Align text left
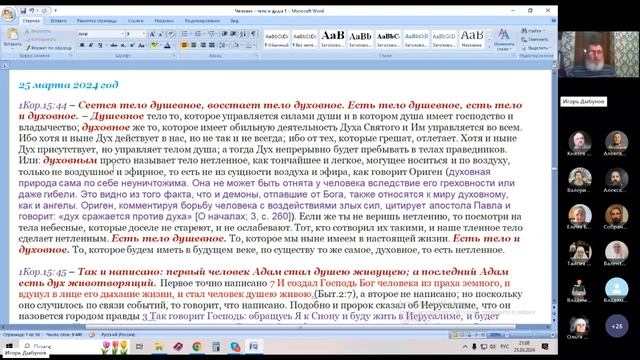 click(x=184, y=45)
